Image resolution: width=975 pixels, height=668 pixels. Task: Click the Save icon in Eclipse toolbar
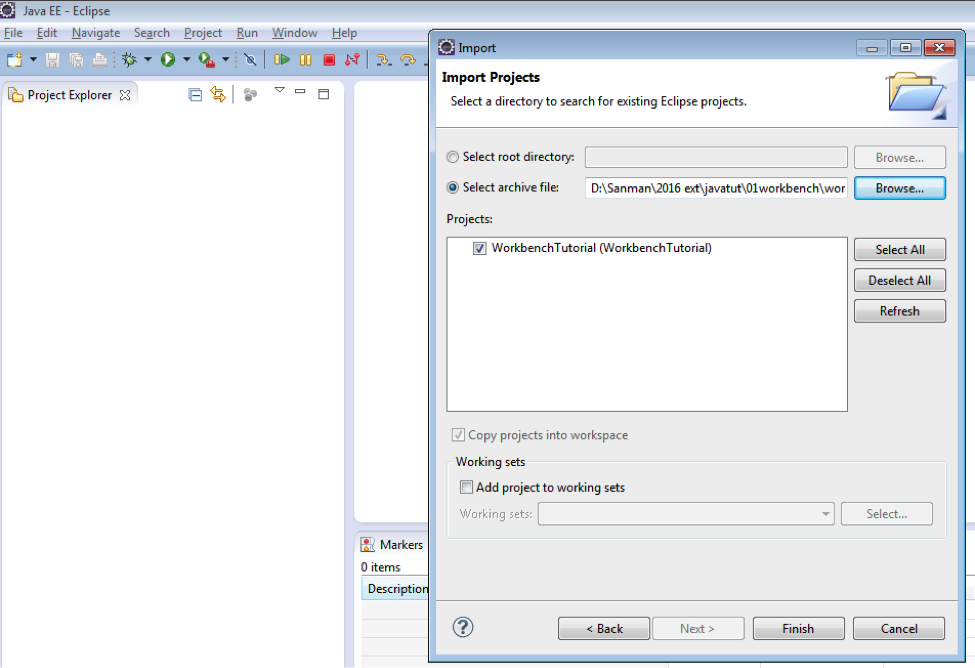pos(52,60)
